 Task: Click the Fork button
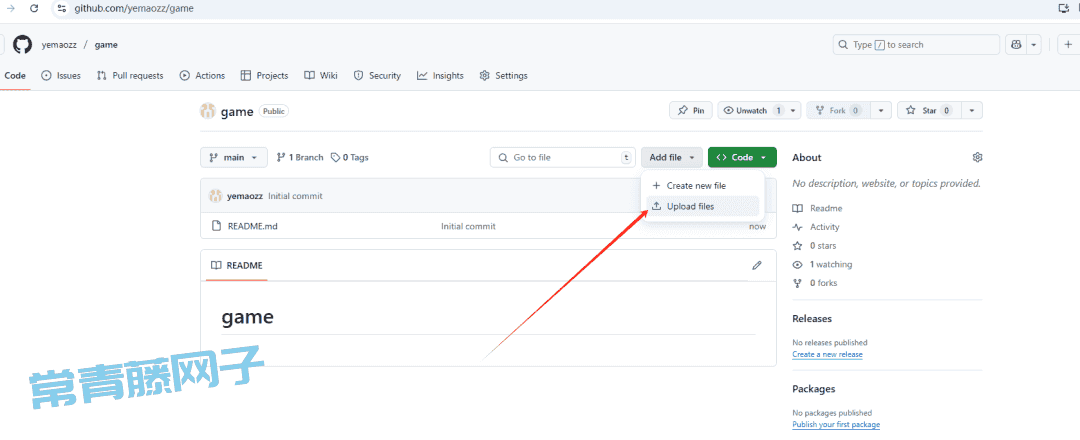pyautogui.click(x=840, y=110)
